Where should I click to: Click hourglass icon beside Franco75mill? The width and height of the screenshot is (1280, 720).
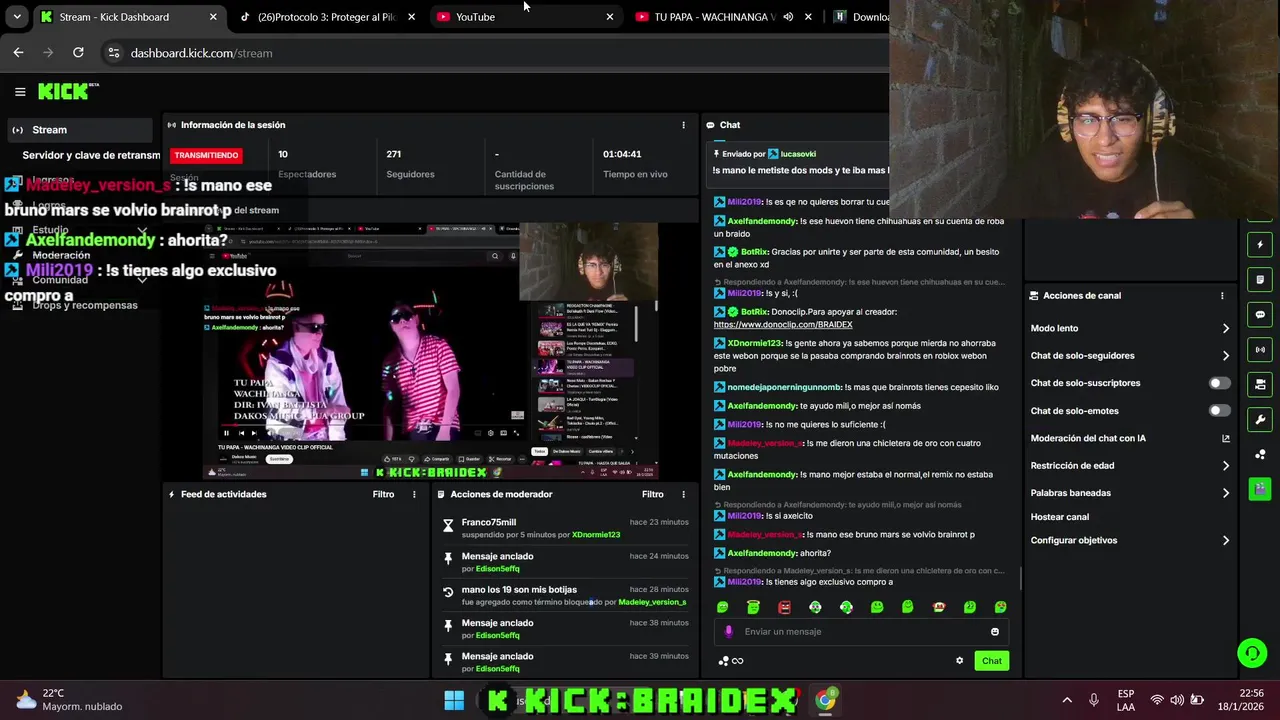[448, 525]
